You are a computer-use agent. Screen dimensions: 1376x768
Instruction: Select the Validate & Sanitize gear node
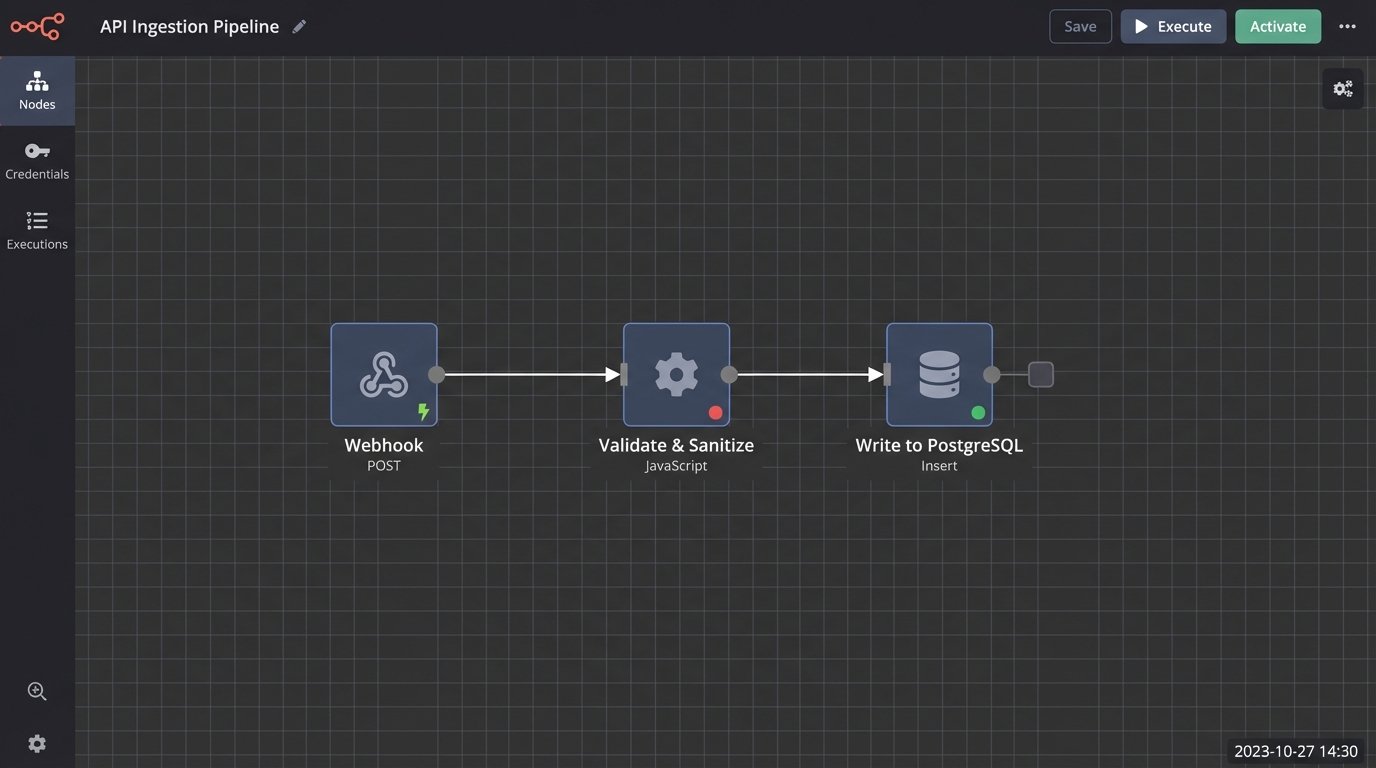tap(676, 374)
